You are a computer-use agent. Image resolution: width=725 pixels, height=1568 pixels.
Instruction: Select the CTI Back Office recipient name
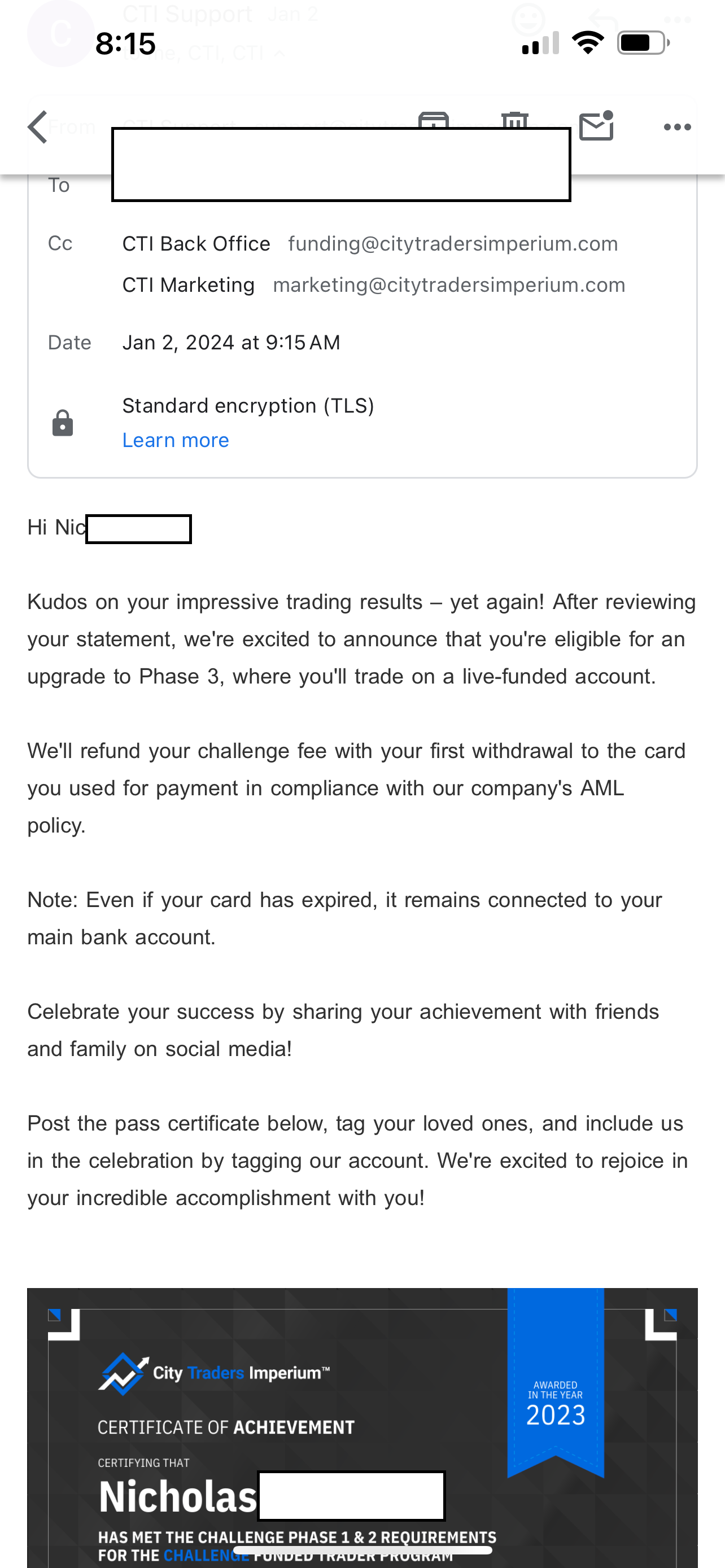pos(196,243)
